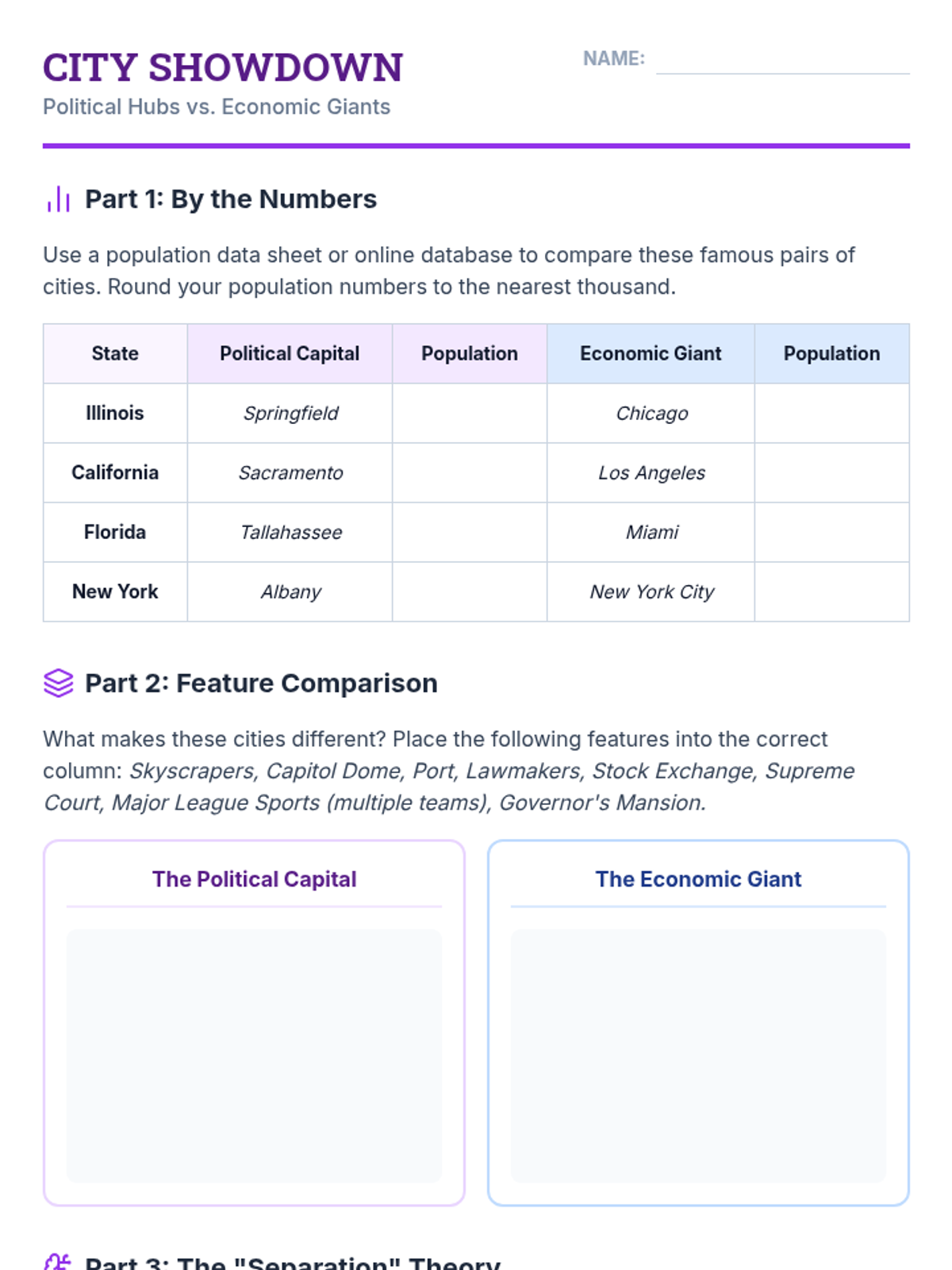Click the Los Angeles population cell
Viewport: 952px width, 1270px height.
(831, 473)
